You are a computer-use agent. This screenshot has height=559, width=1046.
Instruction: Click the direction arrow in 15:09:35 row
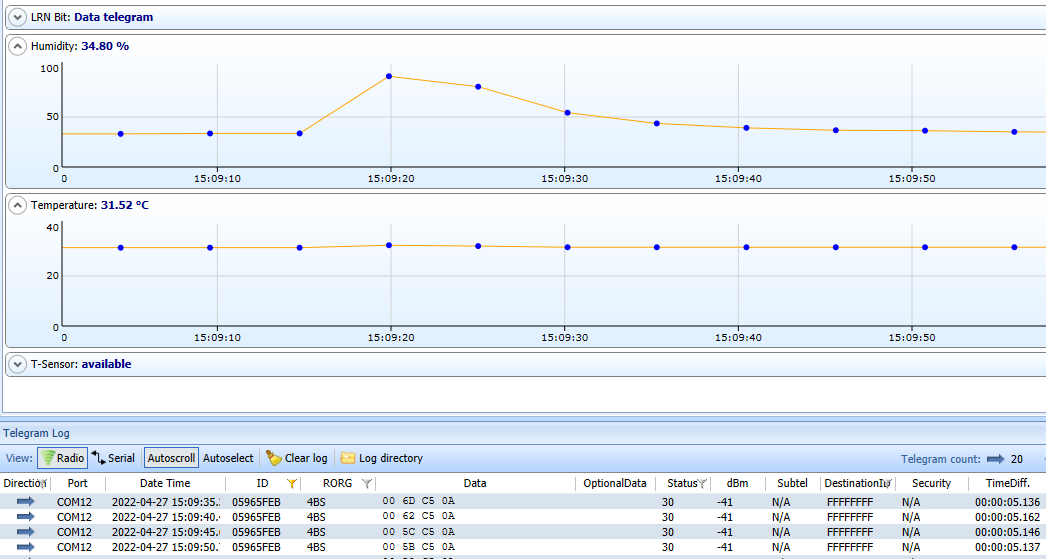point(25,501)
